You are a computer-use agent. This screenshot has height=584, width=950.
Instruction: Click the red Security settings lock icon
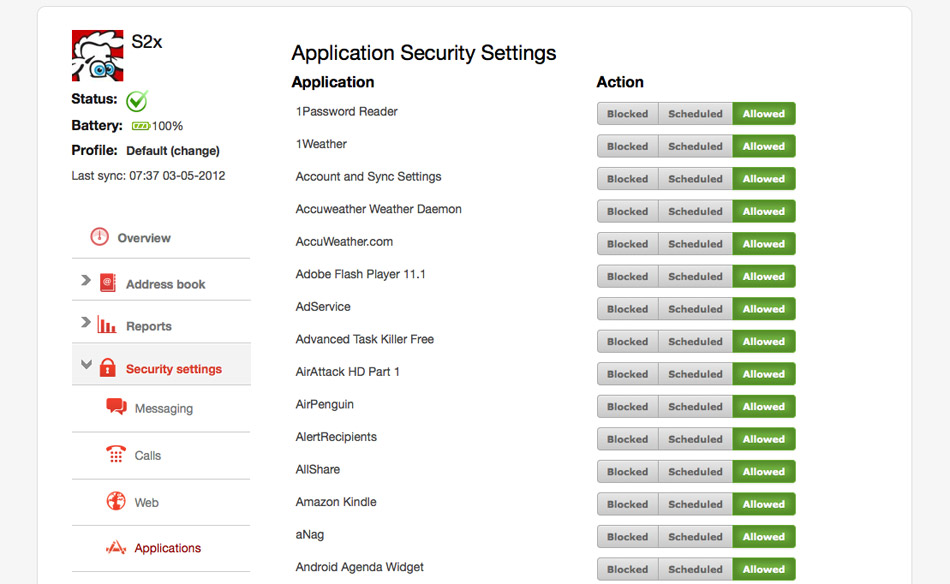[x=107, y=368]
